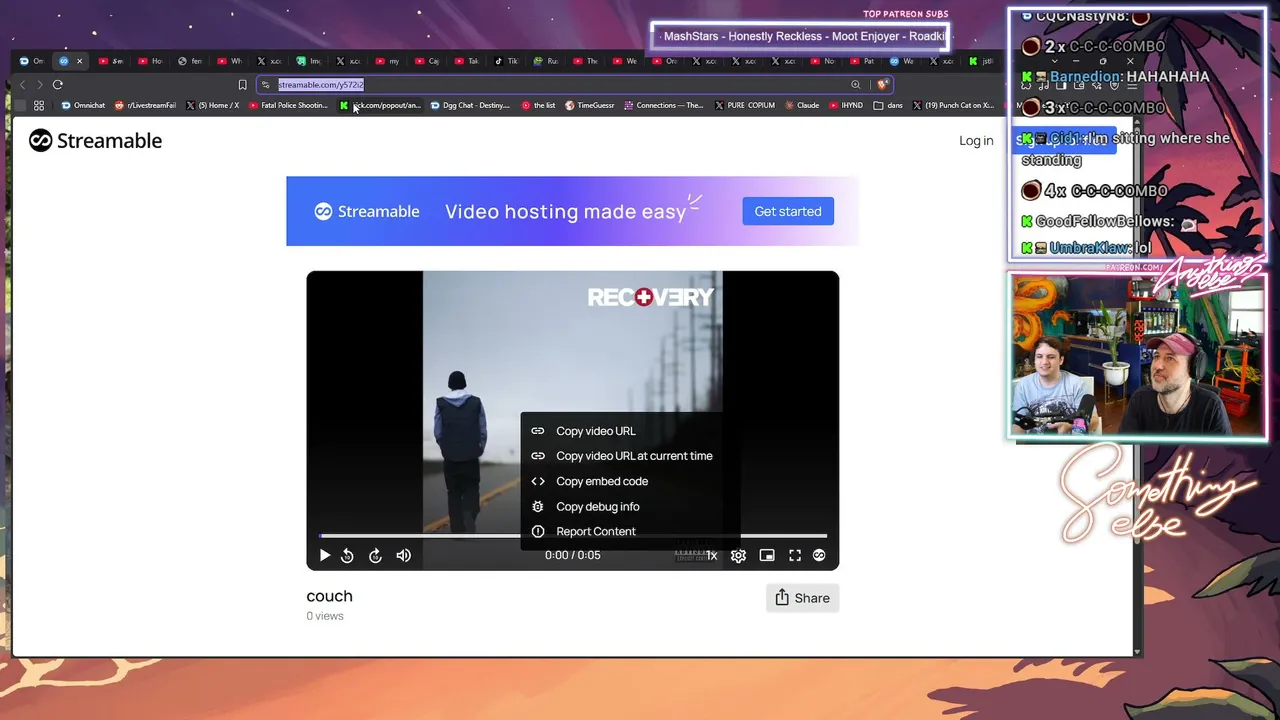Click the 0:00 / 0:05 time display
The height and width of the screenshot is (720, 1280).
[x=573, y=556]
